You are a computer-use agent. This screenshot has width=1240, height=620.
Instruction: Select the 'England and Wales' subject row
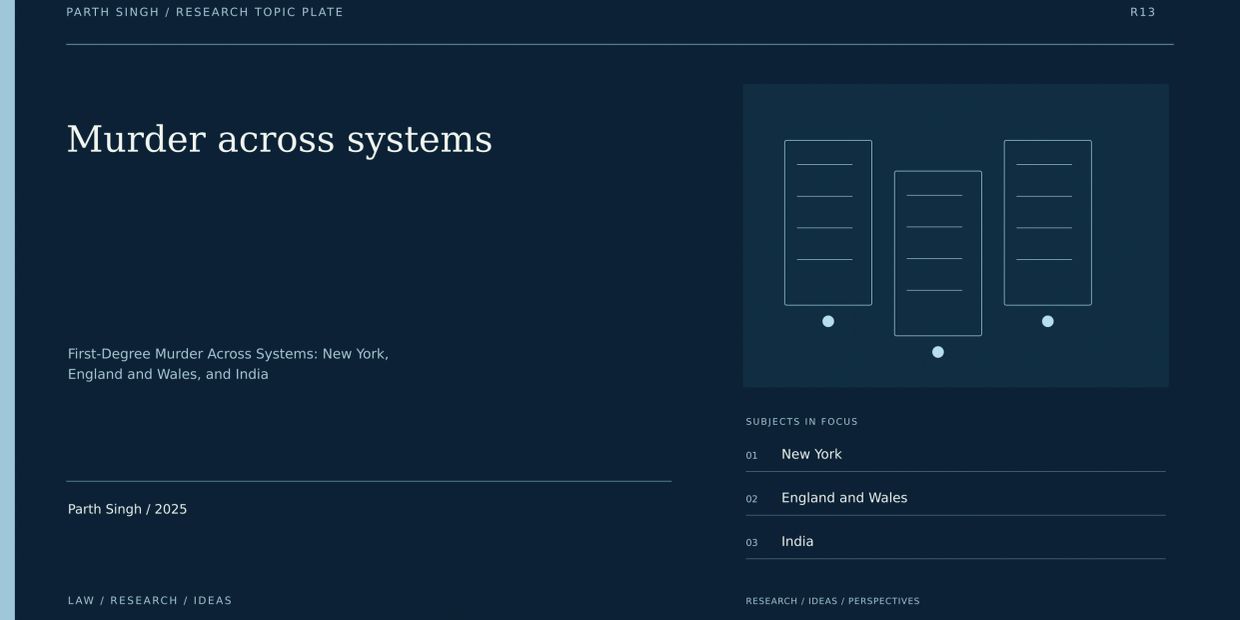click(955, 498)
